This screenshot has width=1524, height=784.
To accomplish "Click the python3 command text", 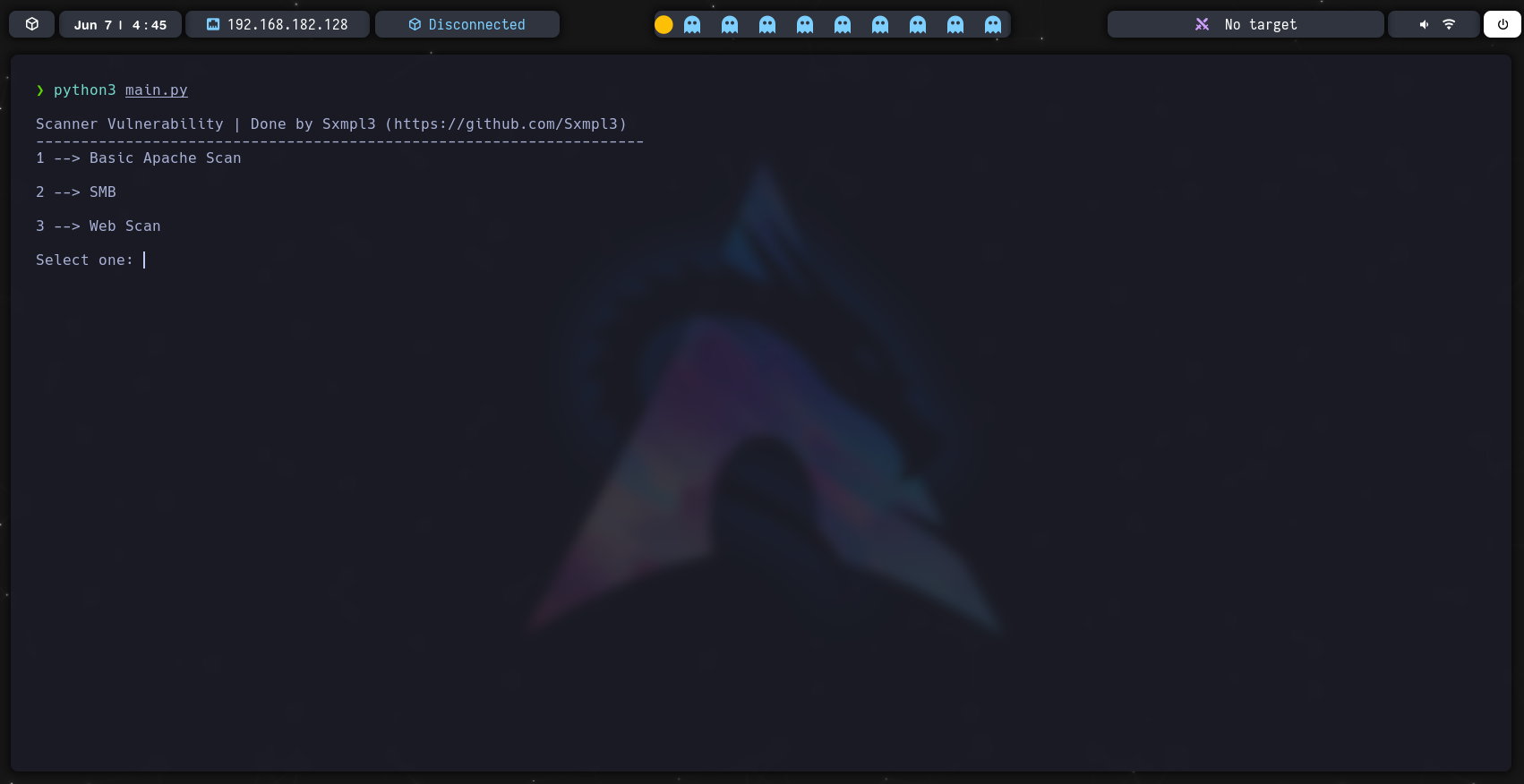I will click(x=85, y=89).
